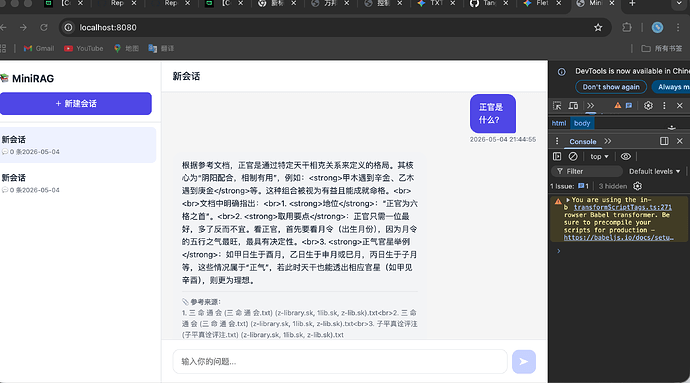Select the highlighted 新会话 conversation
690x383 pixels.
pos(77,145)
